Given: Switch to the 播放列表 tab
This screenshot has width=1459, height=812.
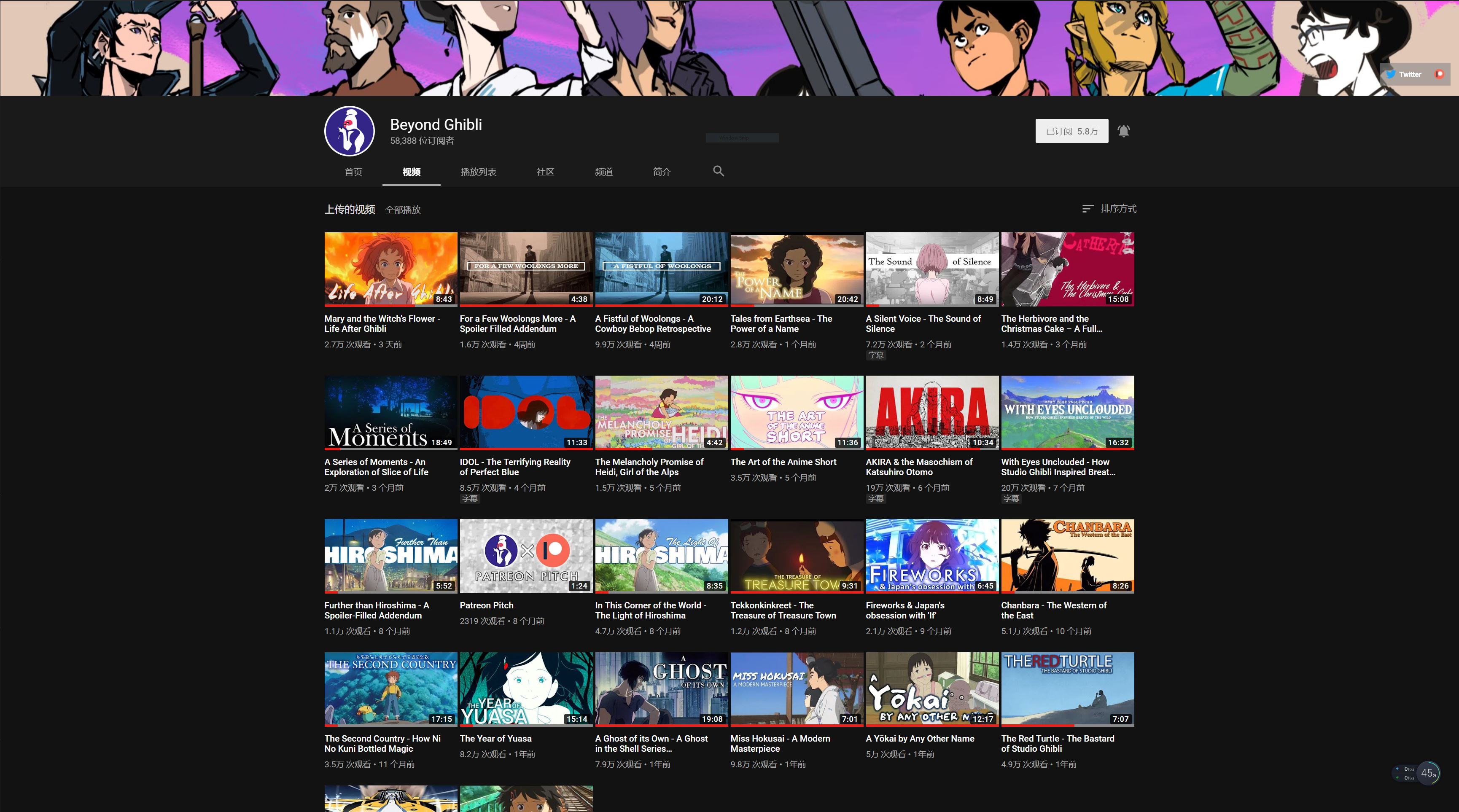Looking at the screenshot, I should click(478, 172).
